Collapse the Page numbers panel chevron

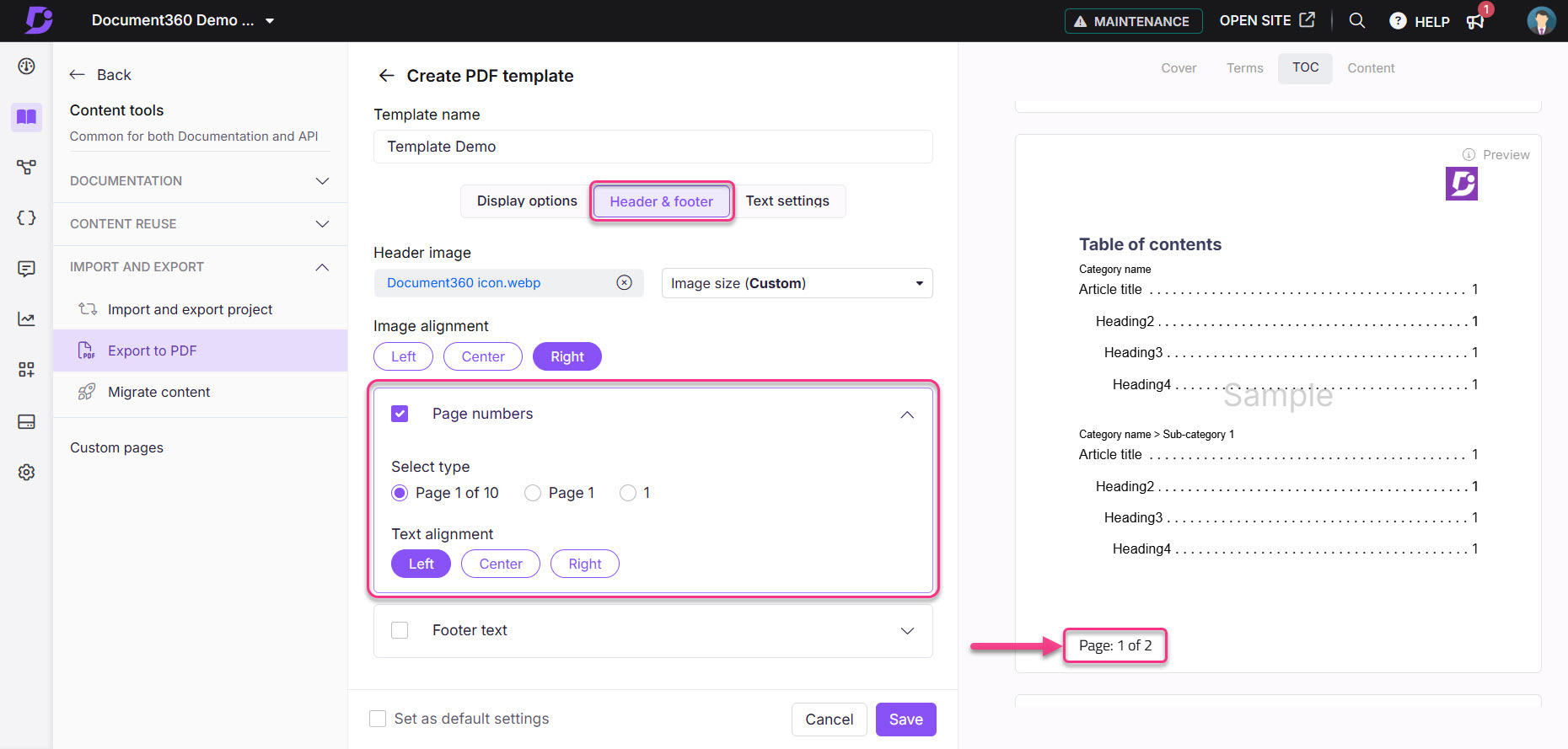pos(907,415)
